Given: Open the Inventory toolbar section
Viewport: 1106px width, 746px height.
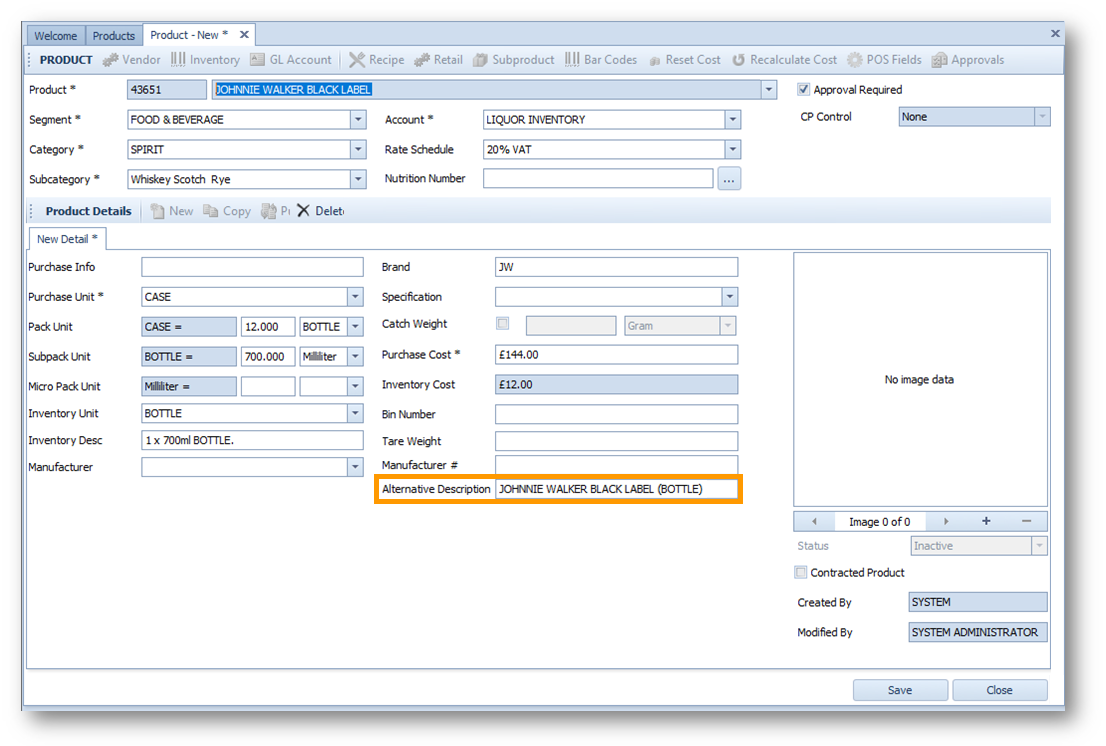Looking at the screenshot, I should [x=205, y=60].
